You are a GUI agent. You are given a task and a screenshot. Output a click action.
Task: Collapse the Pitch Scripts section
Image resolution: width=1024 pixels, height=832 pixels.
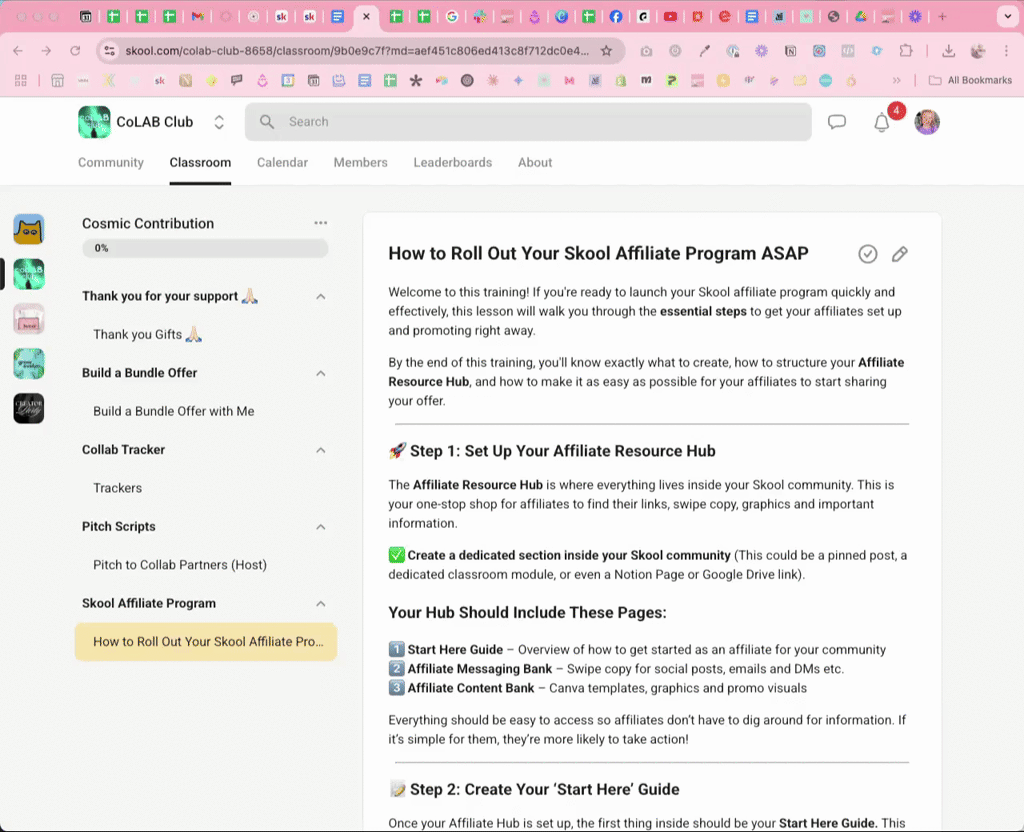tap(321, 527)
